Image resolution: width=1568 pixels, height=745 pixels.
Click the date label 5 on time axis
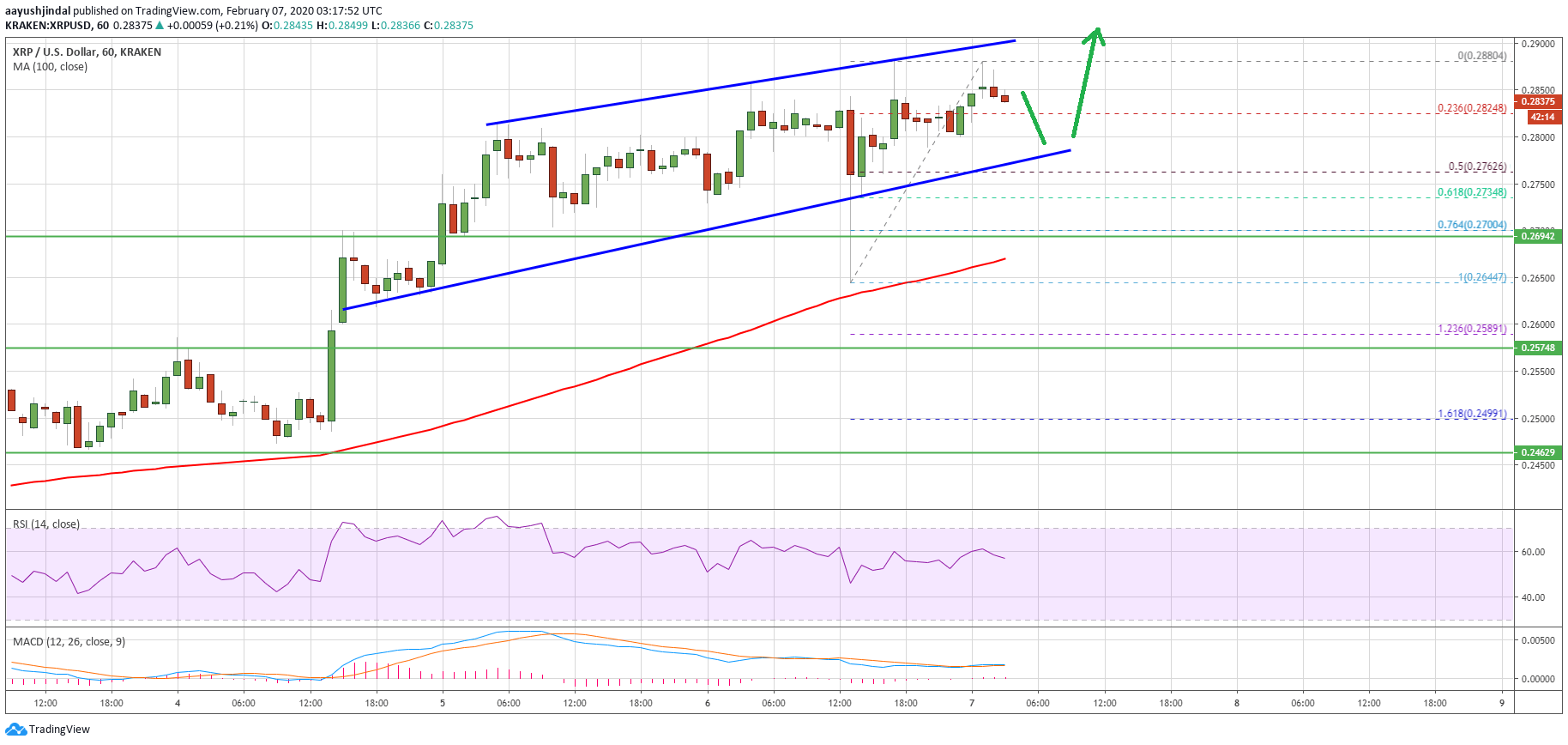tap(443, 703)
